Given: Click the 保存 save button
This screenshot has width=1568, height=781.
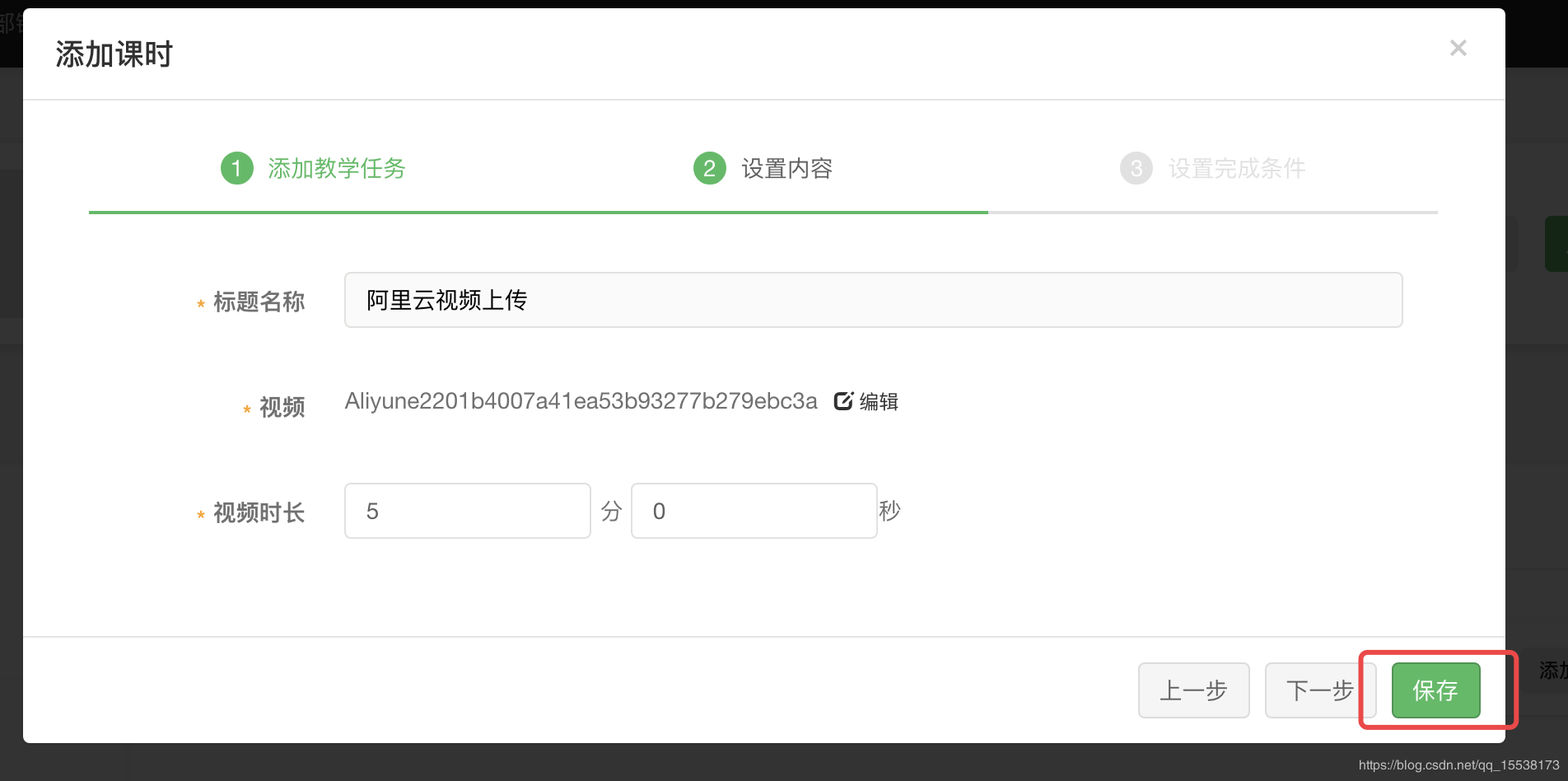Looking at the screenshot, I should click(x=1435, y=690).
